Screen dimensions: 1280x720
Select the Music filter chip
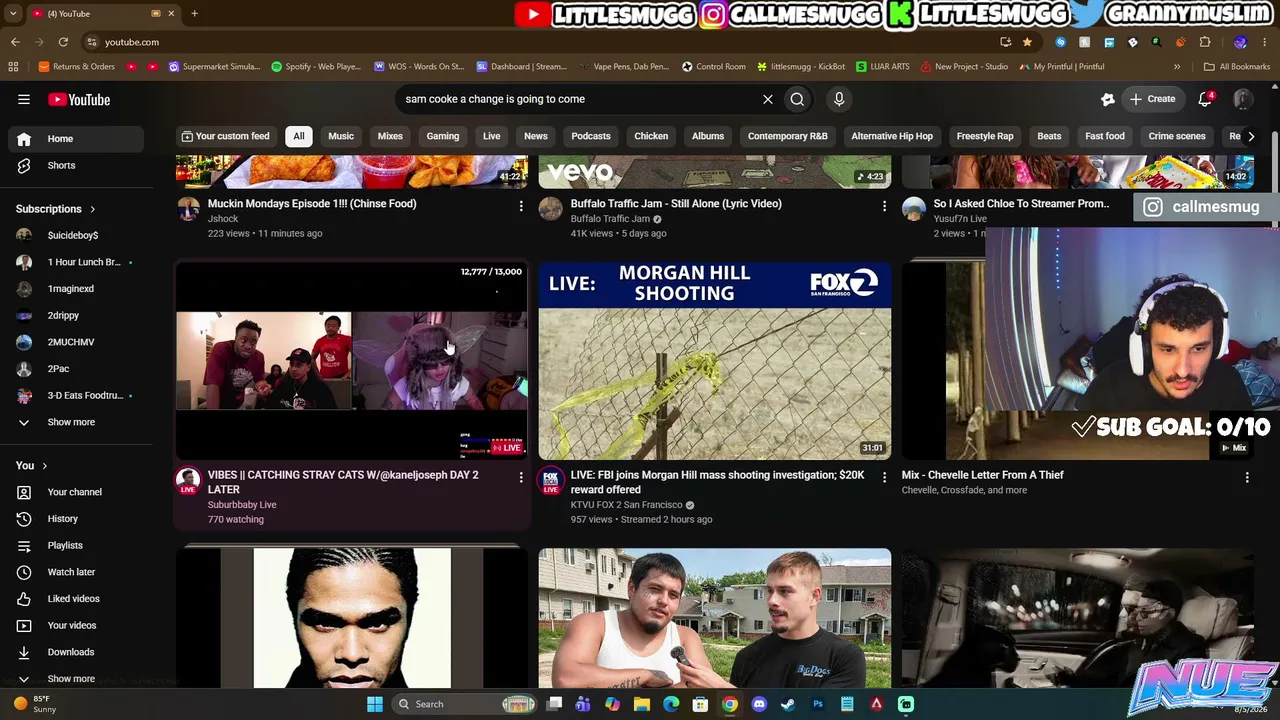tap(341, 136)
